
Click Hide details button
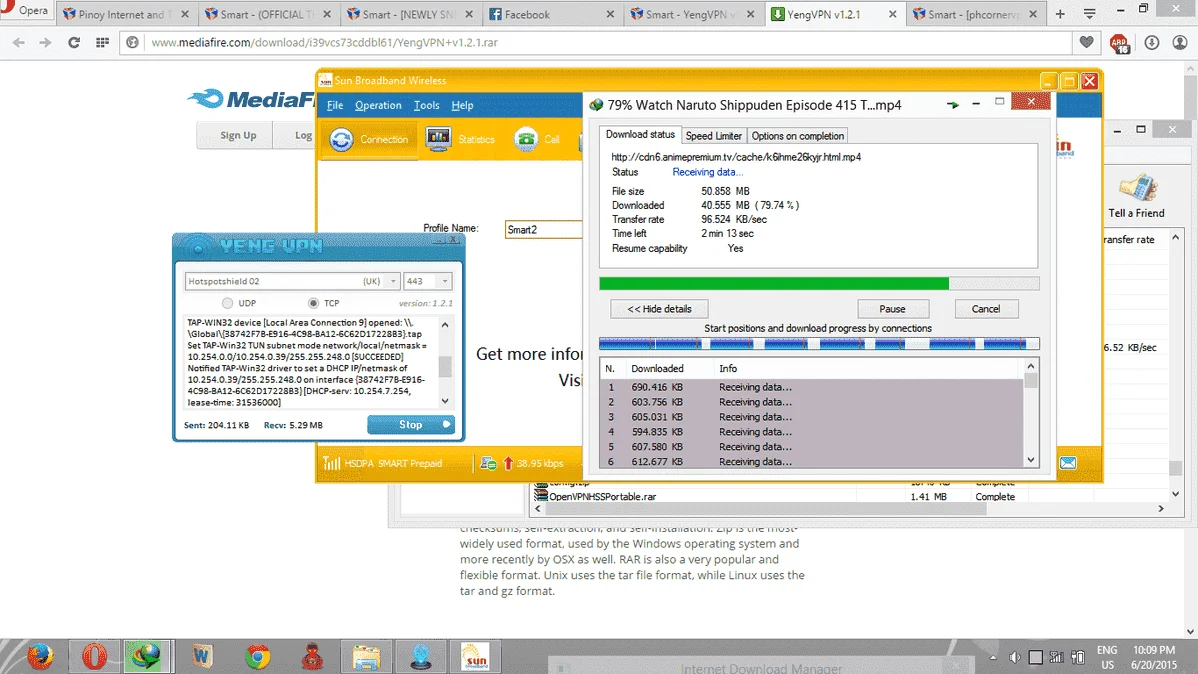(x=659, y=309)
